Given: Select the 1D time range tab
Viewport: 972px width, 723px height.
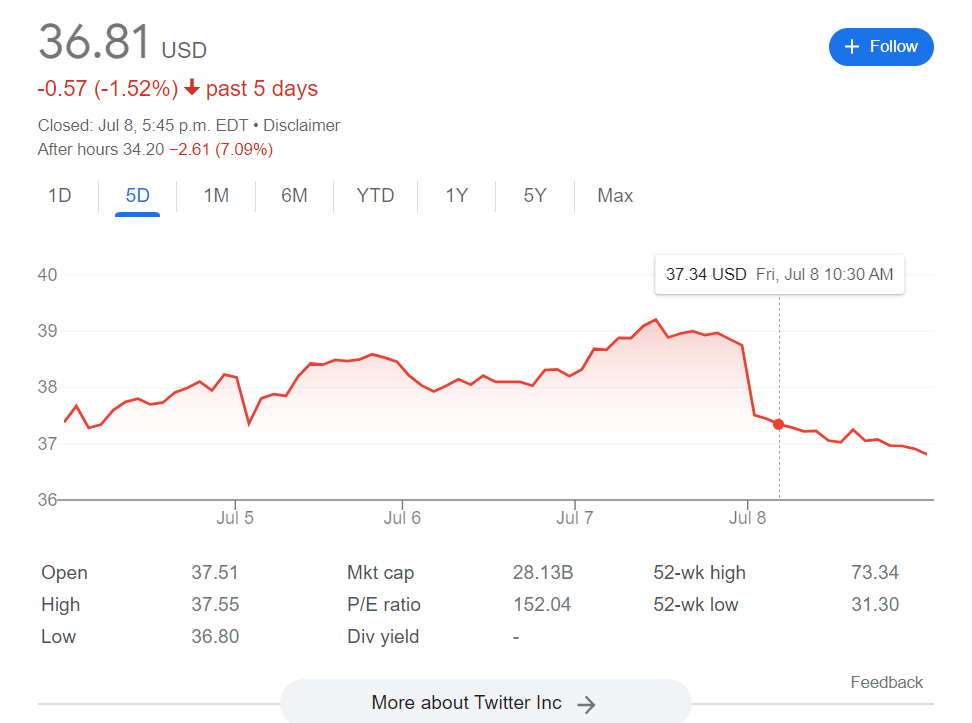Looking at the screenshot, I should 60,196.
